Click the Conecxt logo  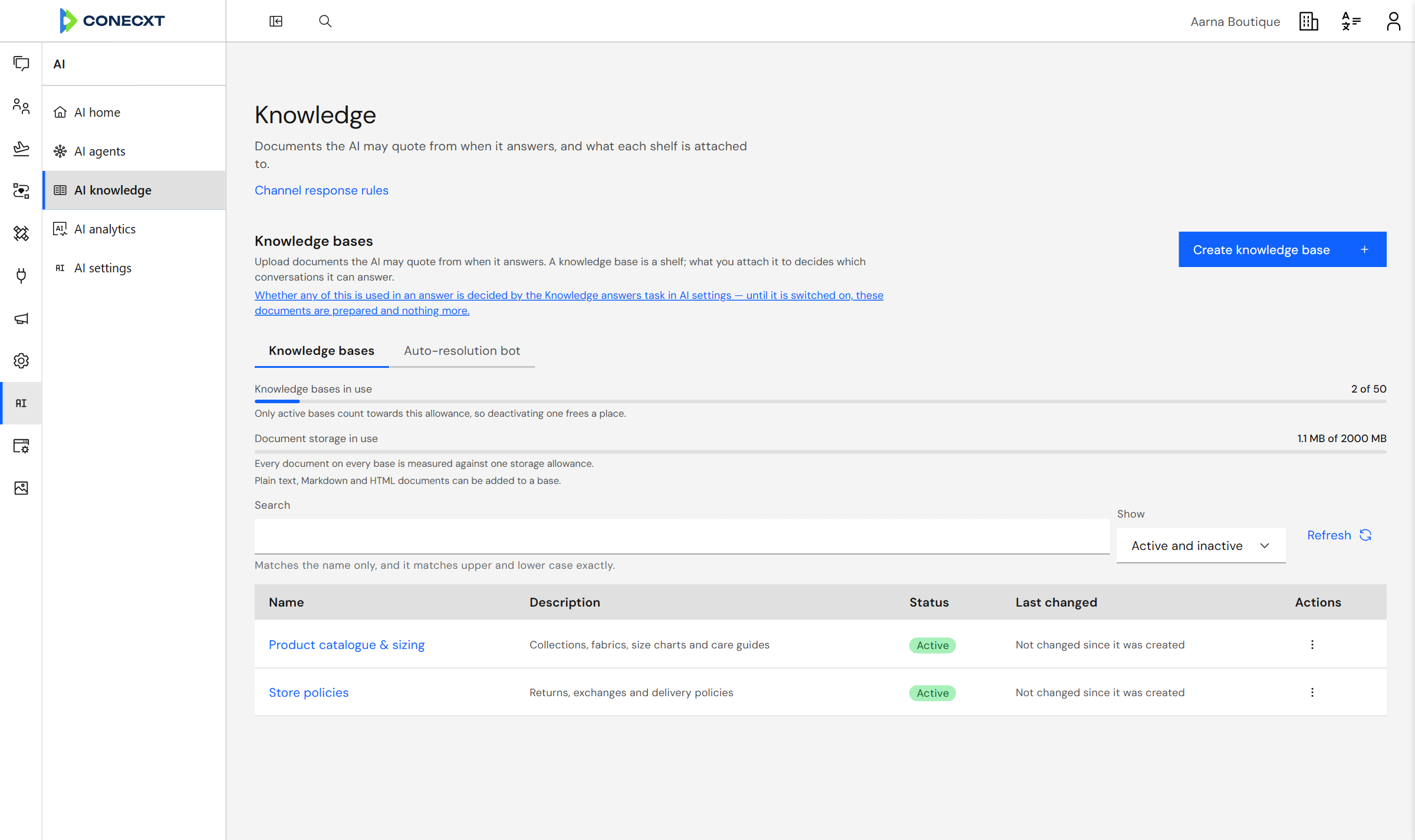coord(112,21)
